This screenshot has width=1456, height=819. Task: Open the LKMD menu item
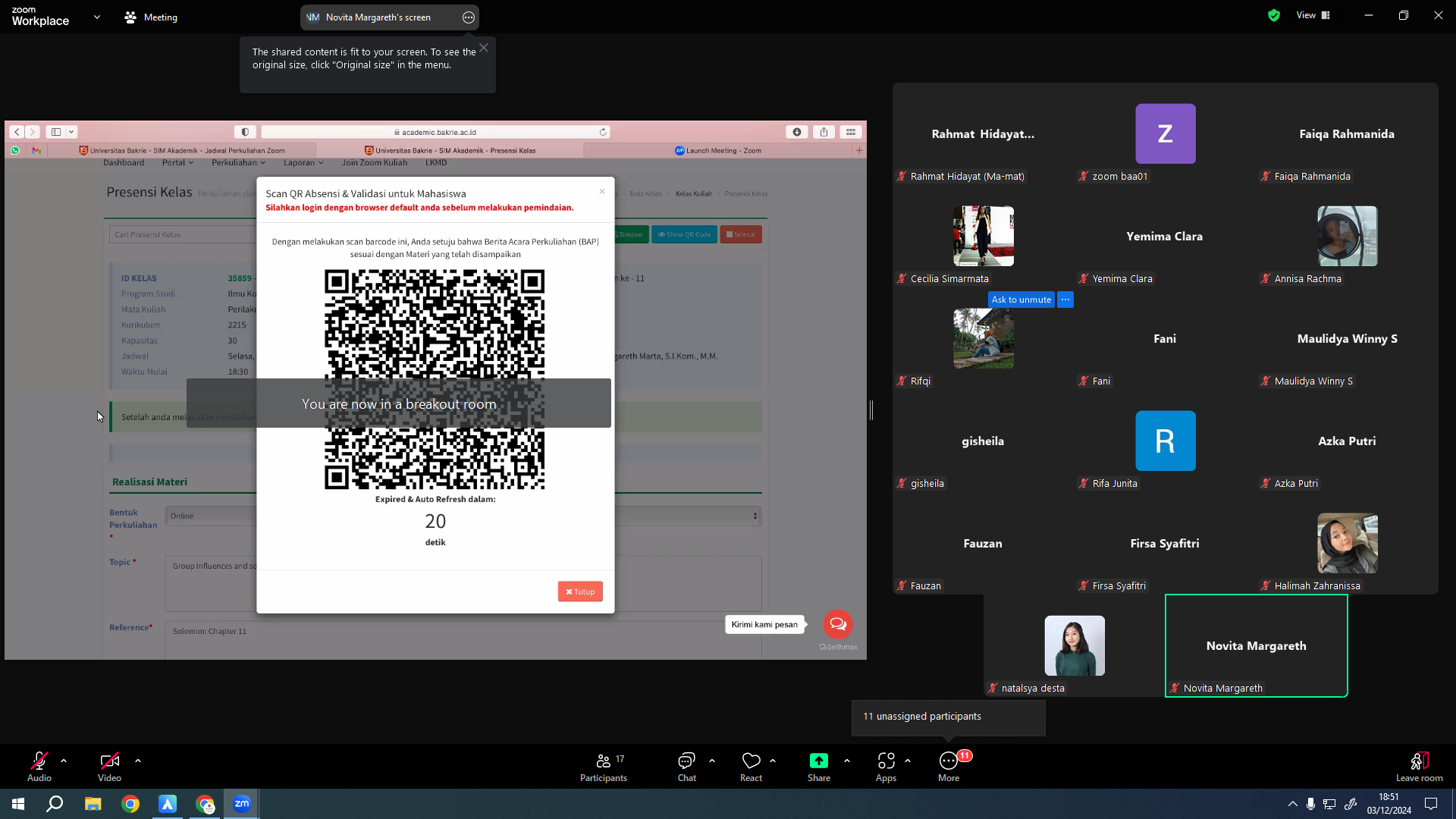436,162
